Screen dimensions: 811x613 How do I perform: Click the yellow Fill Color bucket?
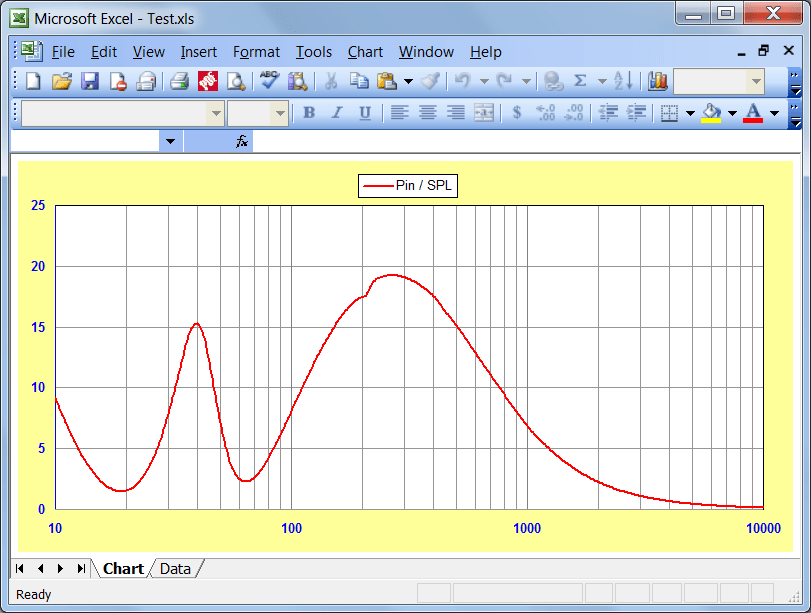[711, 112]
